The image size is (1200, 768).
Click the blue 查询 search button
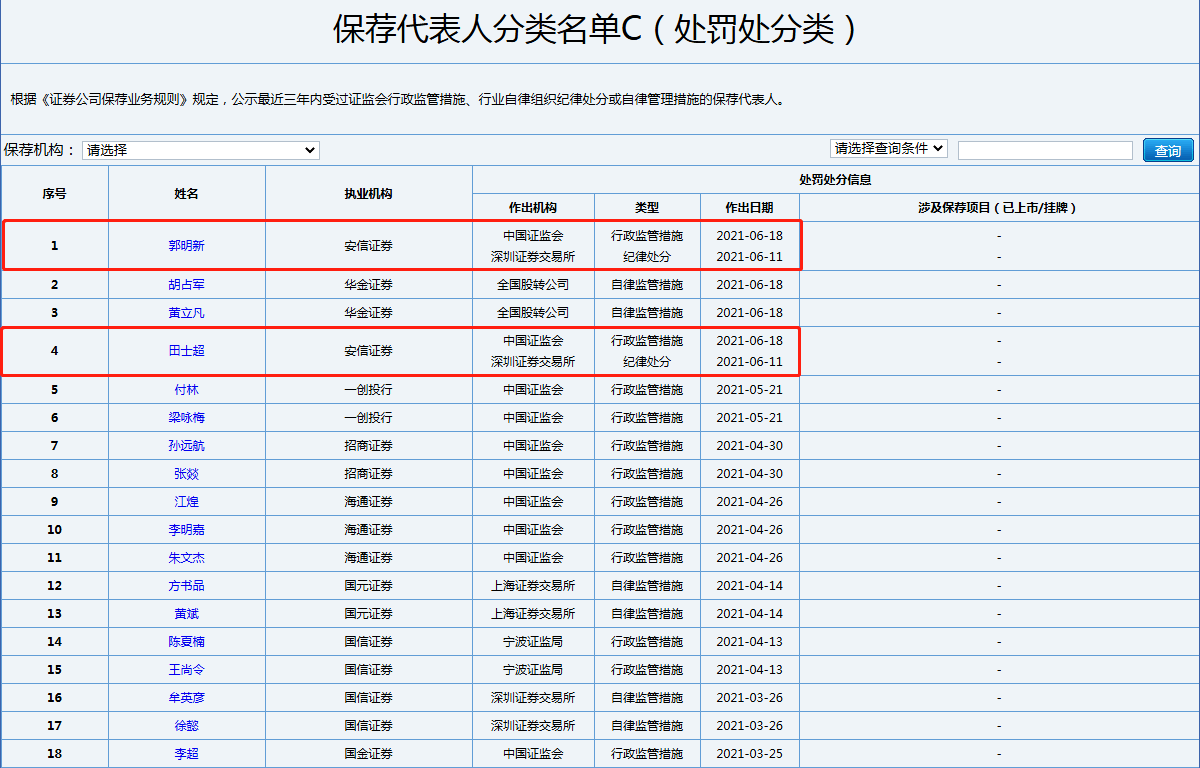pos(1168,149)
